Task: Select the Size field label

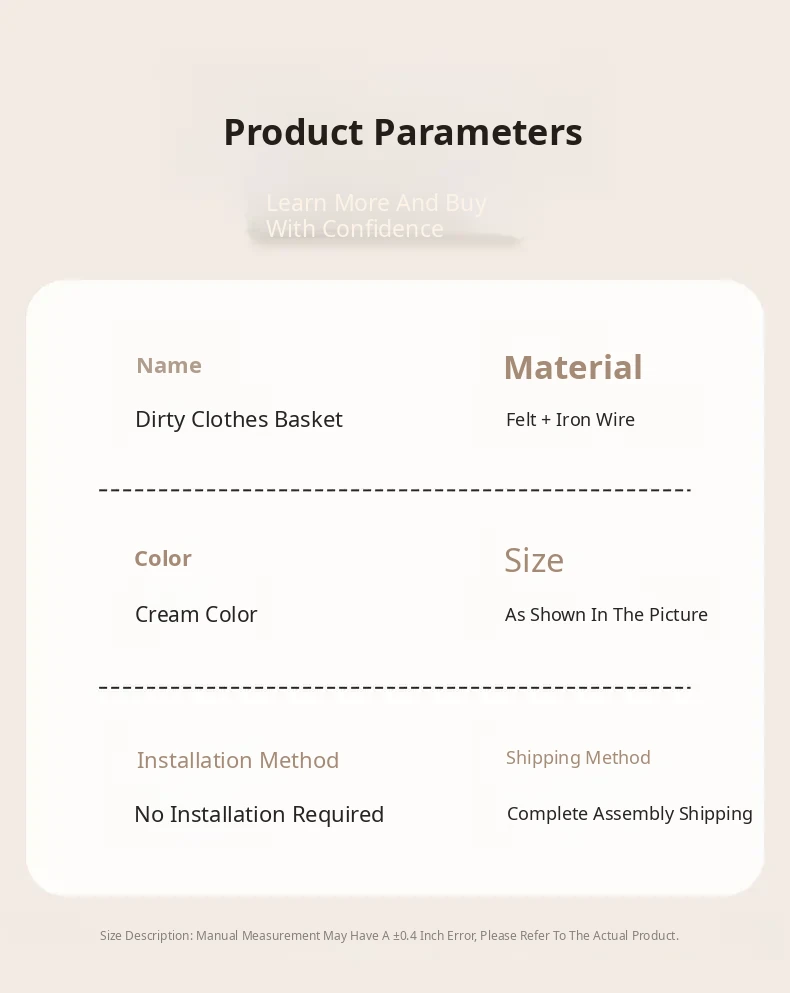Action: point(534,561)
